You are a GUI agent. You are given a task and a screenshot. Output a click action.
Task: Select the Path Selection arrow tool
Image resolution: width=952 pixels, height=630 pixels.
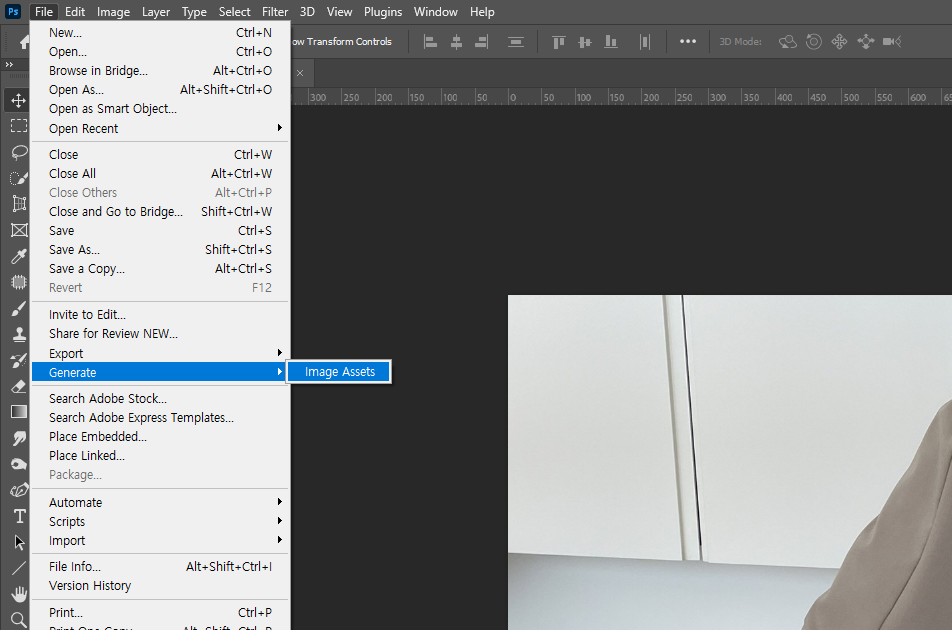click(18, 543)
